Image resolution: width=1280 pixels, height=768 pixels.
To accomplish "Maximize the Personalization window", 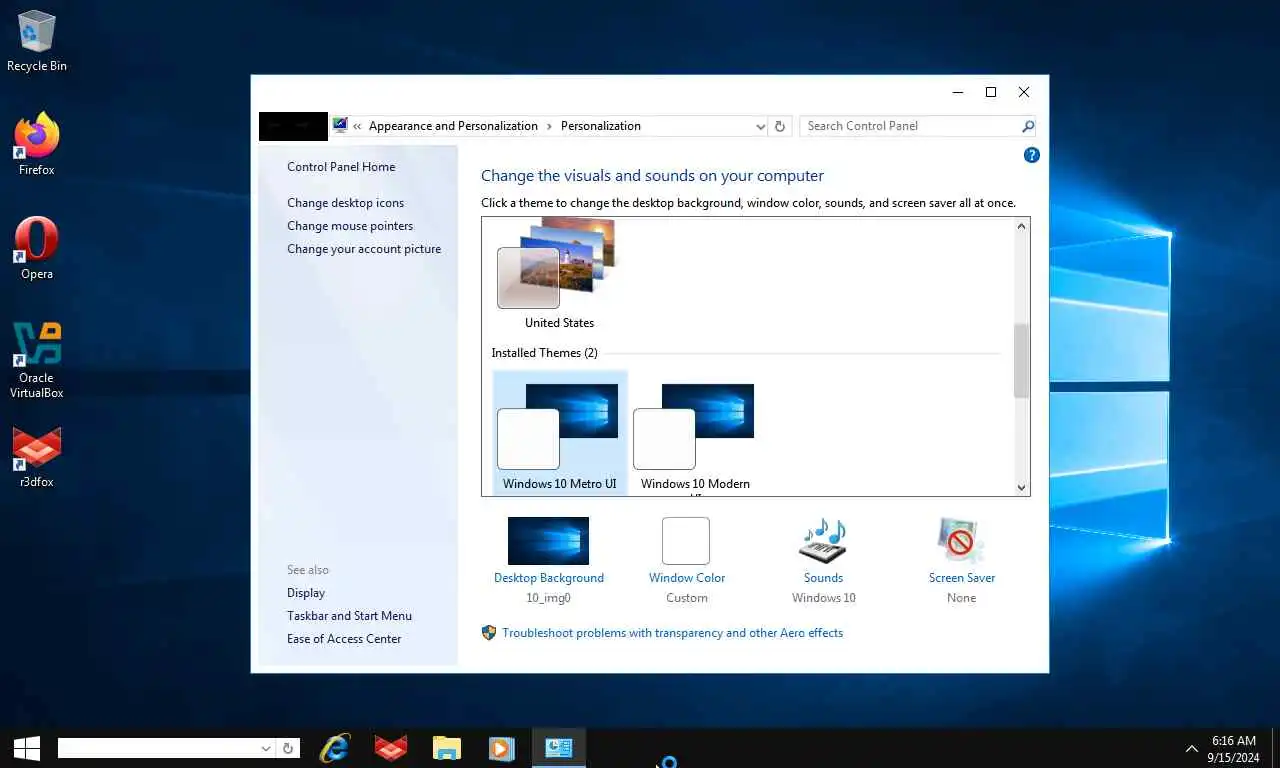I will coord(991,92).
